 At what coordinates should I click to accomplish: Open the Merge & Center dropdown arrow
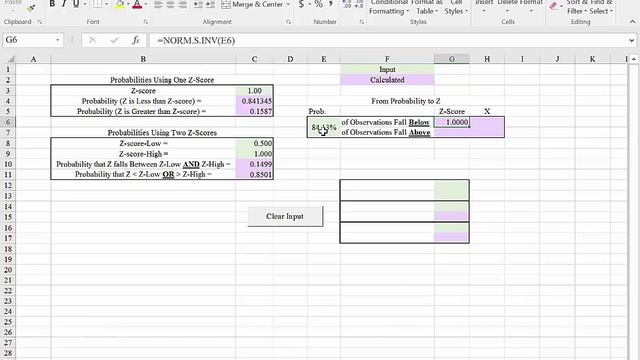[x=288, y=4]
